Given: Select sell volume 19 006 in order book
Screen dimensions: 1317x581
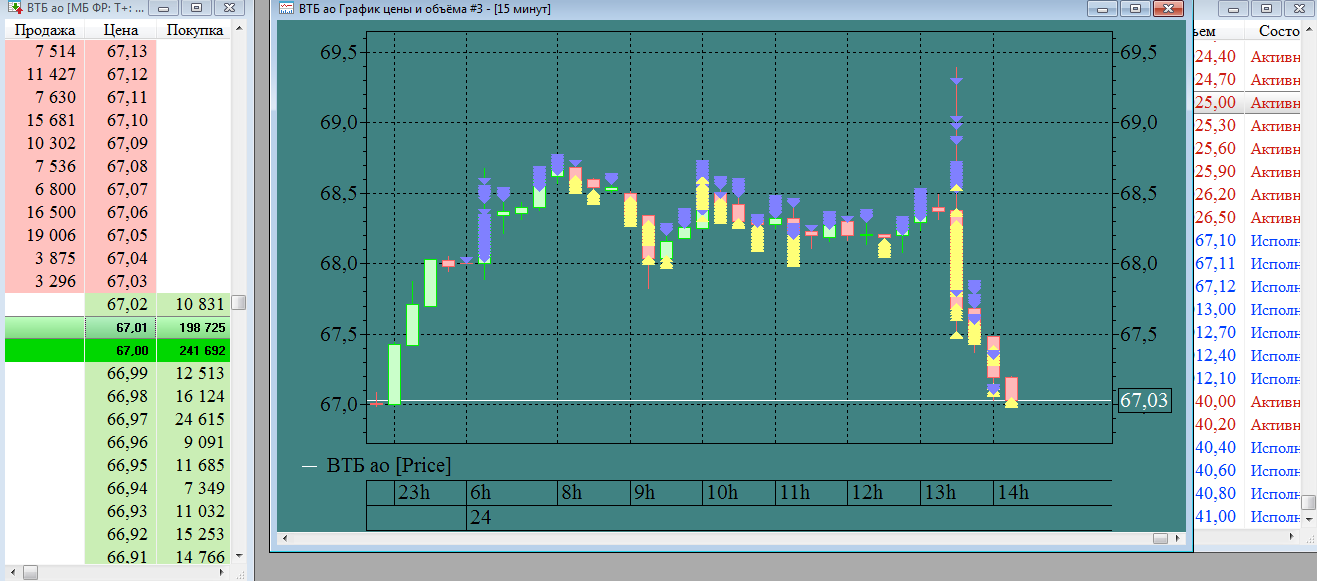Looking at the screenshot, I should click(51, 235).
